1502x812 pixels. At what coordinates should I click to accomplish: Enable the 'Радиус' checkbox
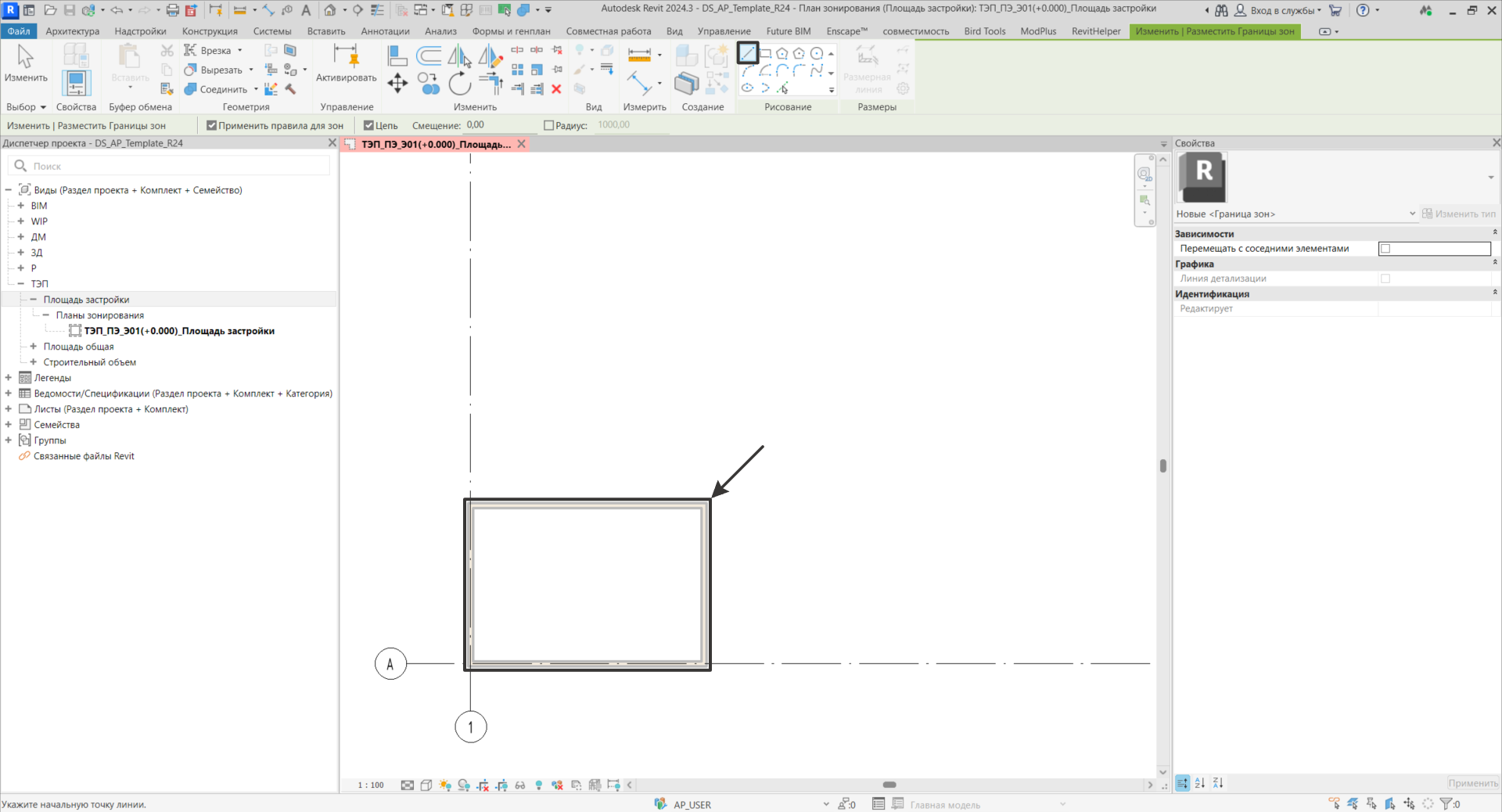[x=548, y=125]
